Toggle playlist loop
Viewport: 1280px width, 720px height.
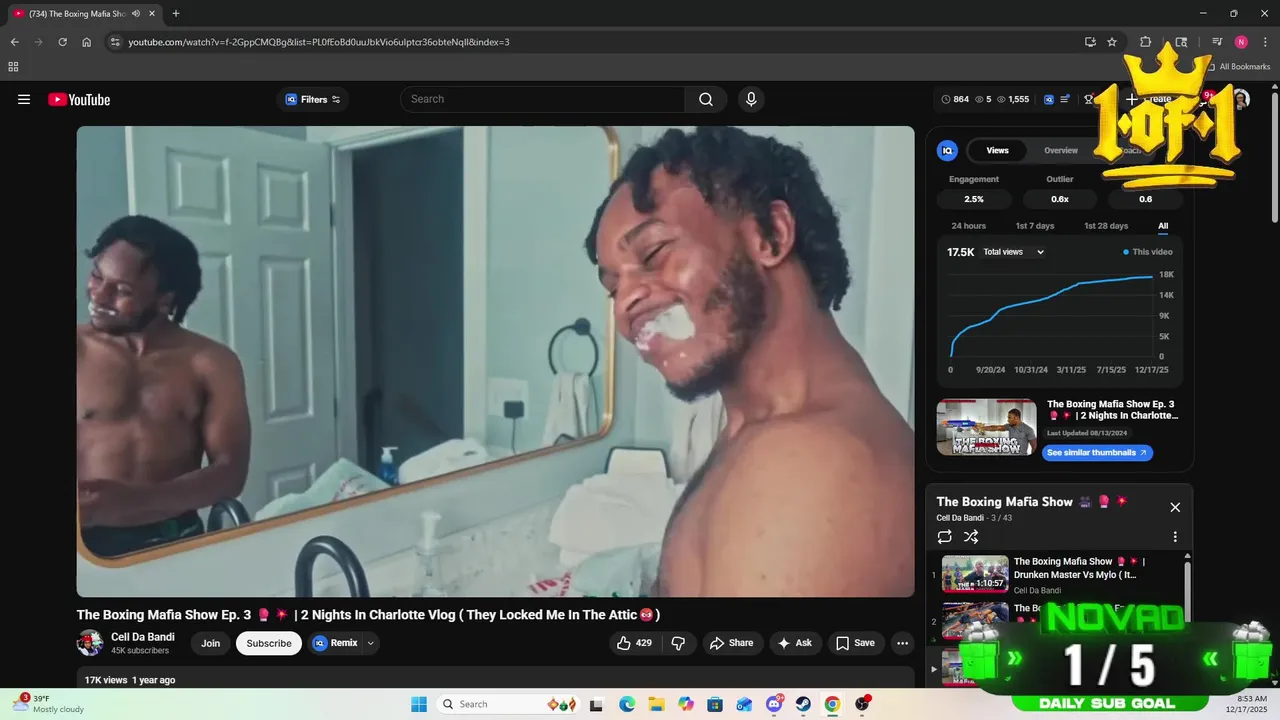click(944, 537)
